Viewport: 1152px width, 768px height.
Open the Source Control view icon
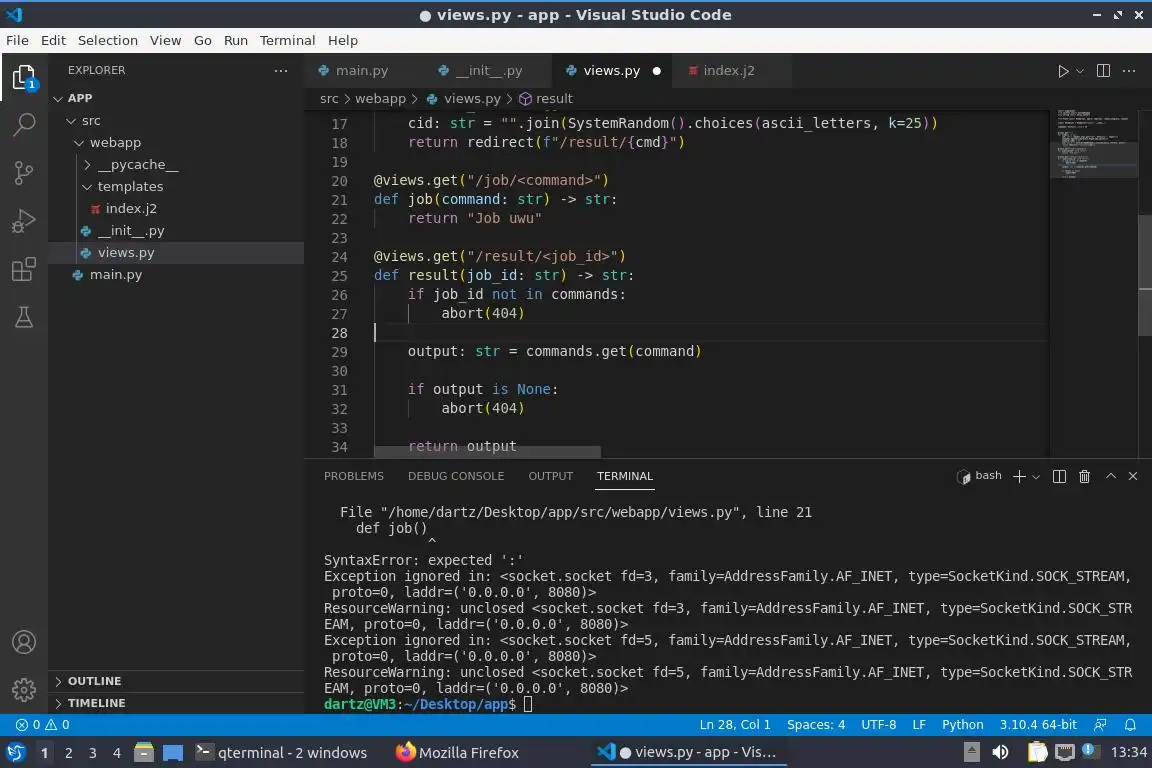point(24,173)
